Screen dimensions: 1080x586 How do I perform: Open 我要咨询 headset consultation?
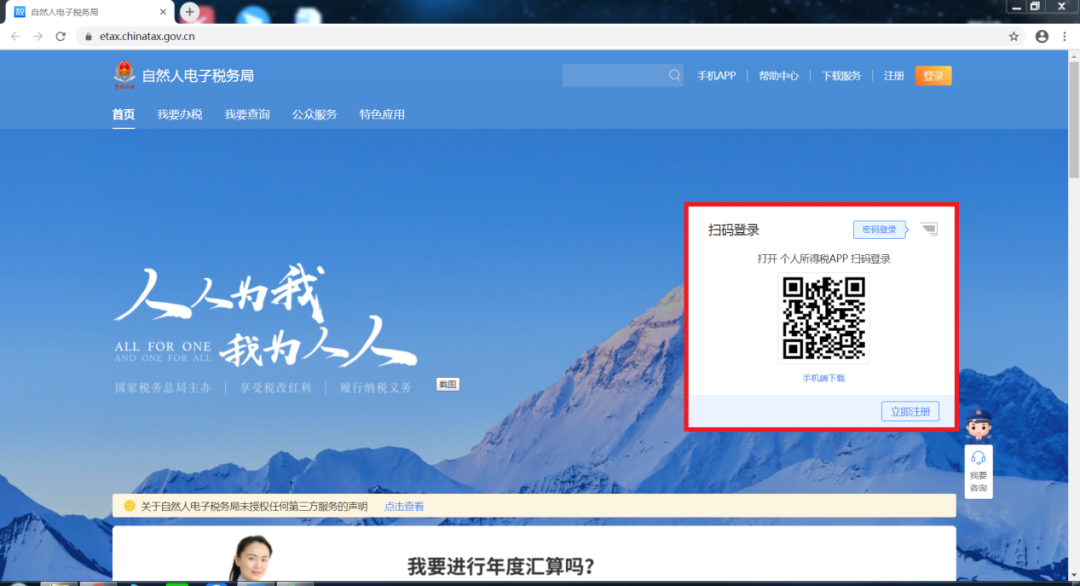978,472
